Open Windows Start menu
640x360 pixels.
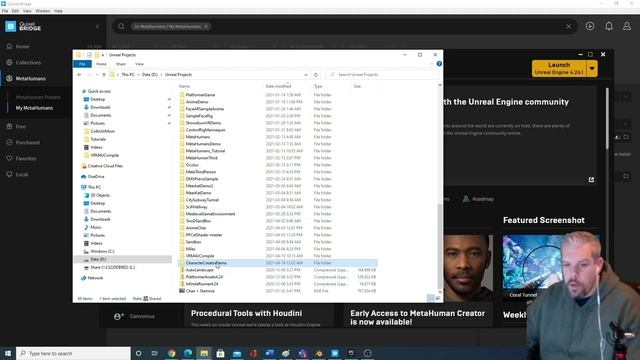click(8, 353)
